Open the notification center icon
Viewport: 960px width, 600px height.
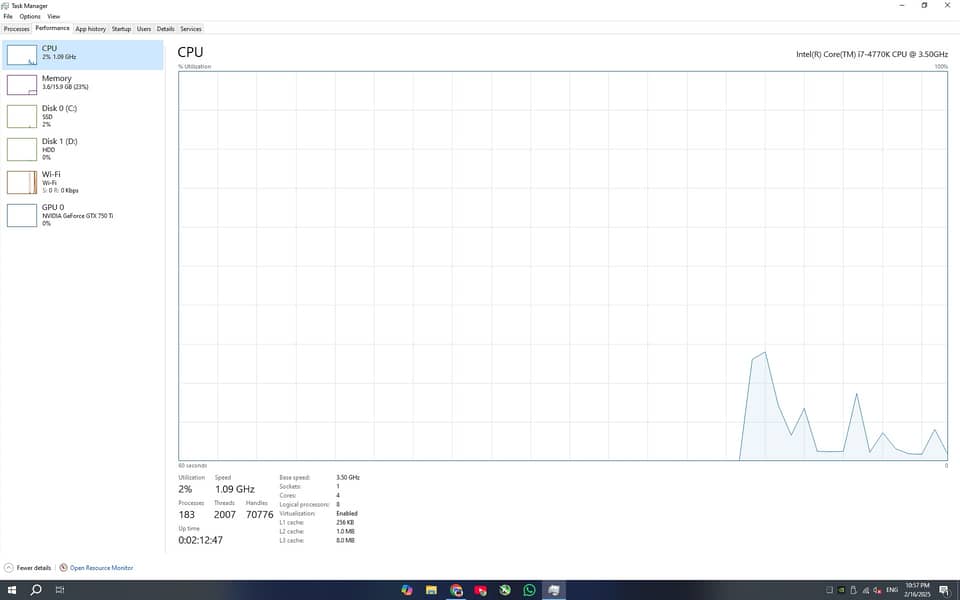(x=944, y=590)
